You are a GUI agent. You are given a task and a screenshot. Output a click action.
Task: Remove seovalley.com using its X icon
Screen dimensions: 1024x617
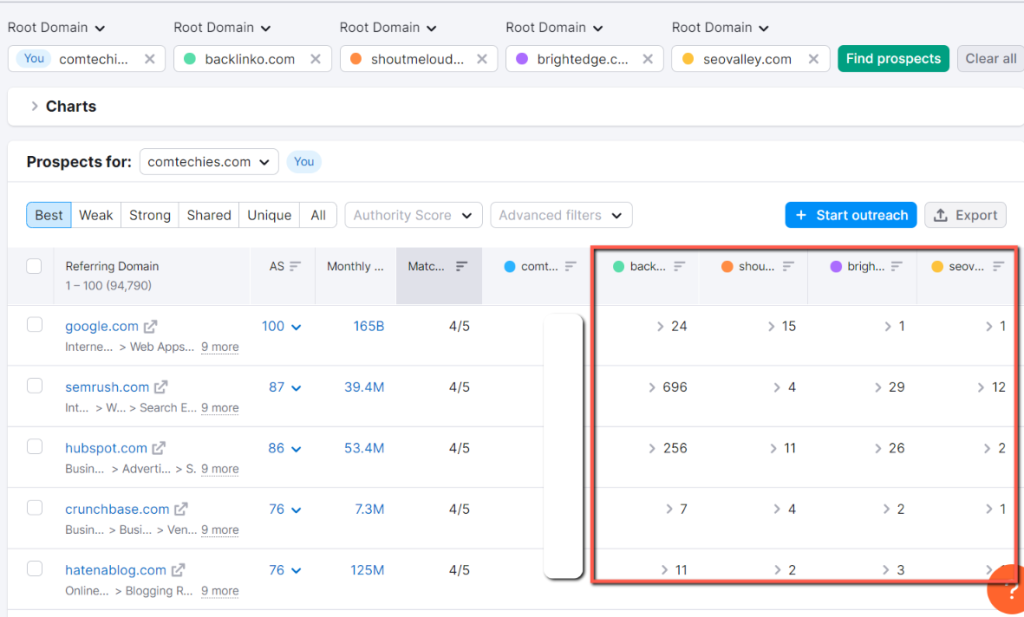coord(814,58)
